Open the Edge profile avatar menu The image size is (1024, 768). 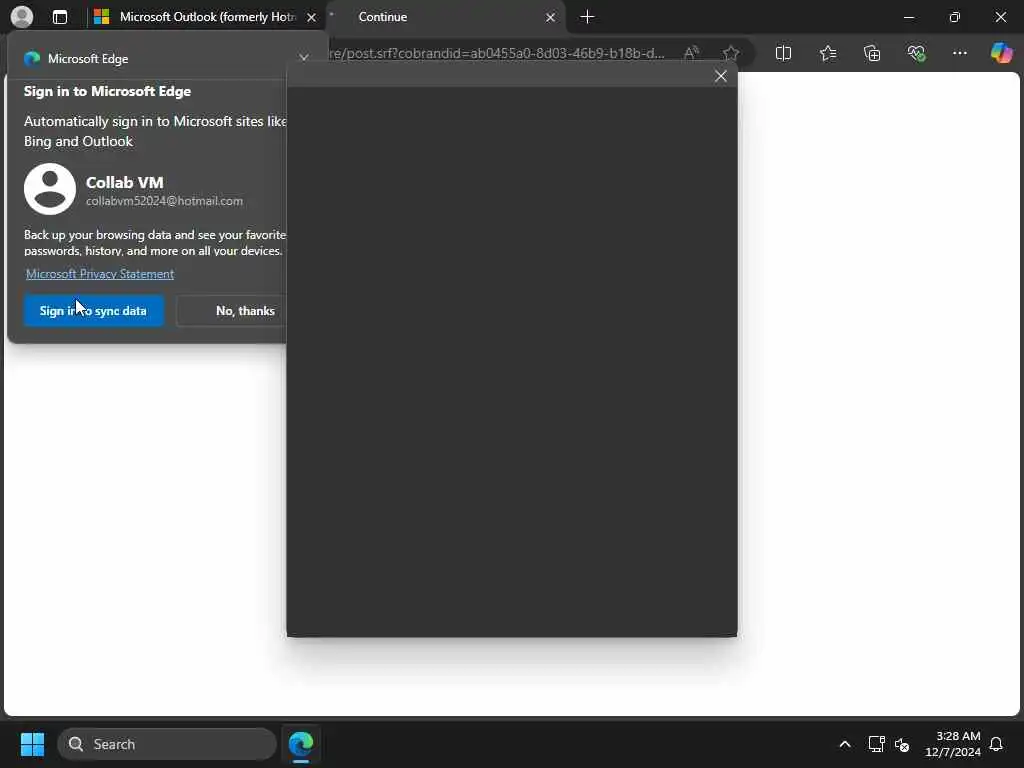tap(22, 17)
